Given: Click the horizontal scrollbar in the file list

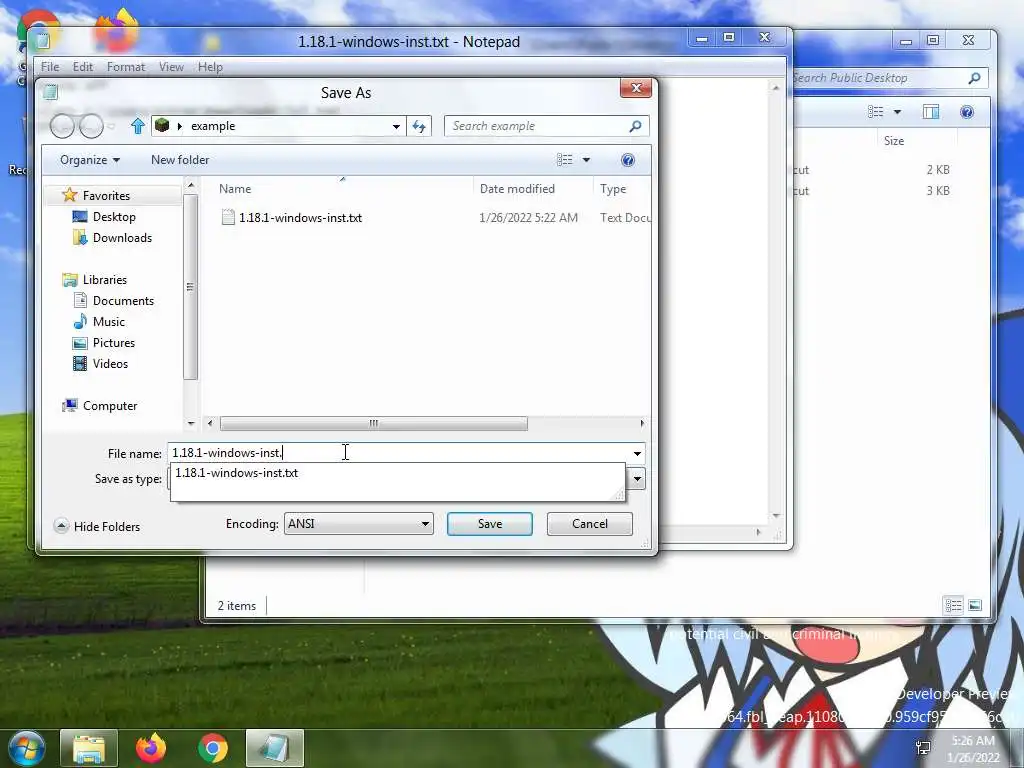Looking at the screenshot, I should click(374, 423).
